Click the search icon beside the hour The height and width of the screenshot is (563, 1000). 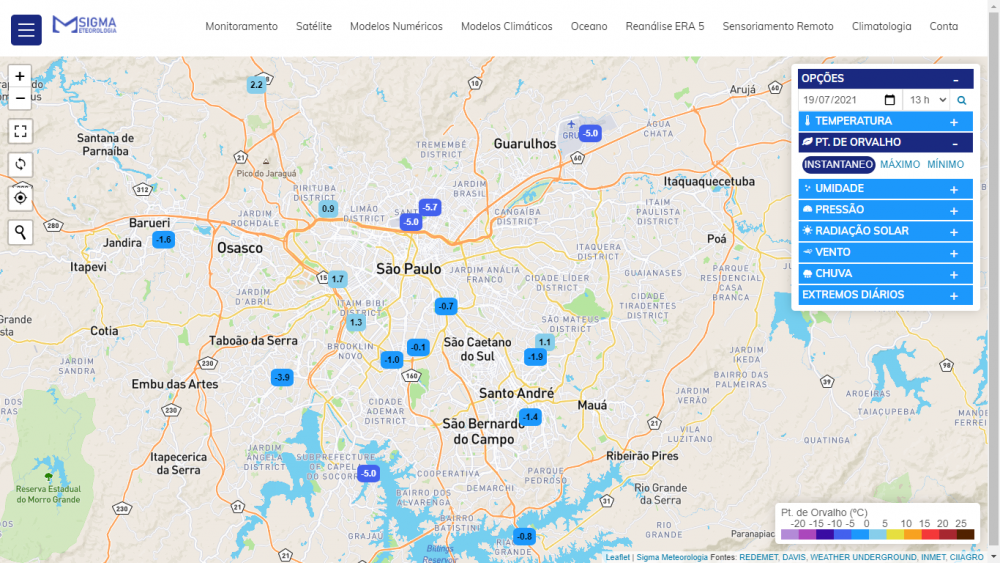[x=962, y=100]
